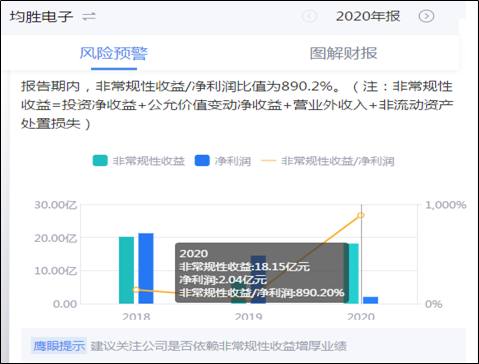This screenshot has width=479, height=364.
Task: Click tooltip text 净利润:2.04亿元
Action: click(223, 280)
